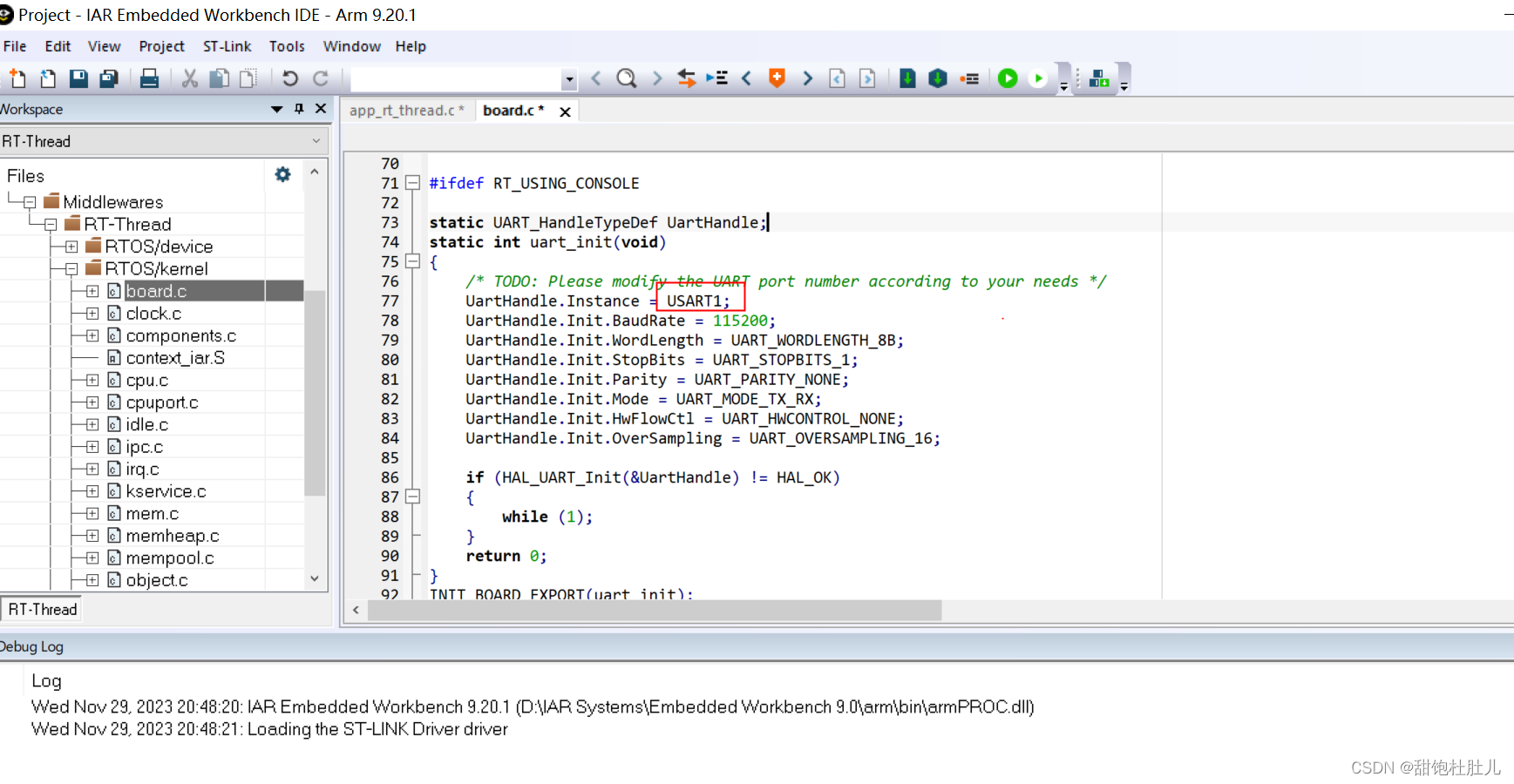Open the File menu
The height and width of the screenshot is (784, 1514).
pos(15,46)
